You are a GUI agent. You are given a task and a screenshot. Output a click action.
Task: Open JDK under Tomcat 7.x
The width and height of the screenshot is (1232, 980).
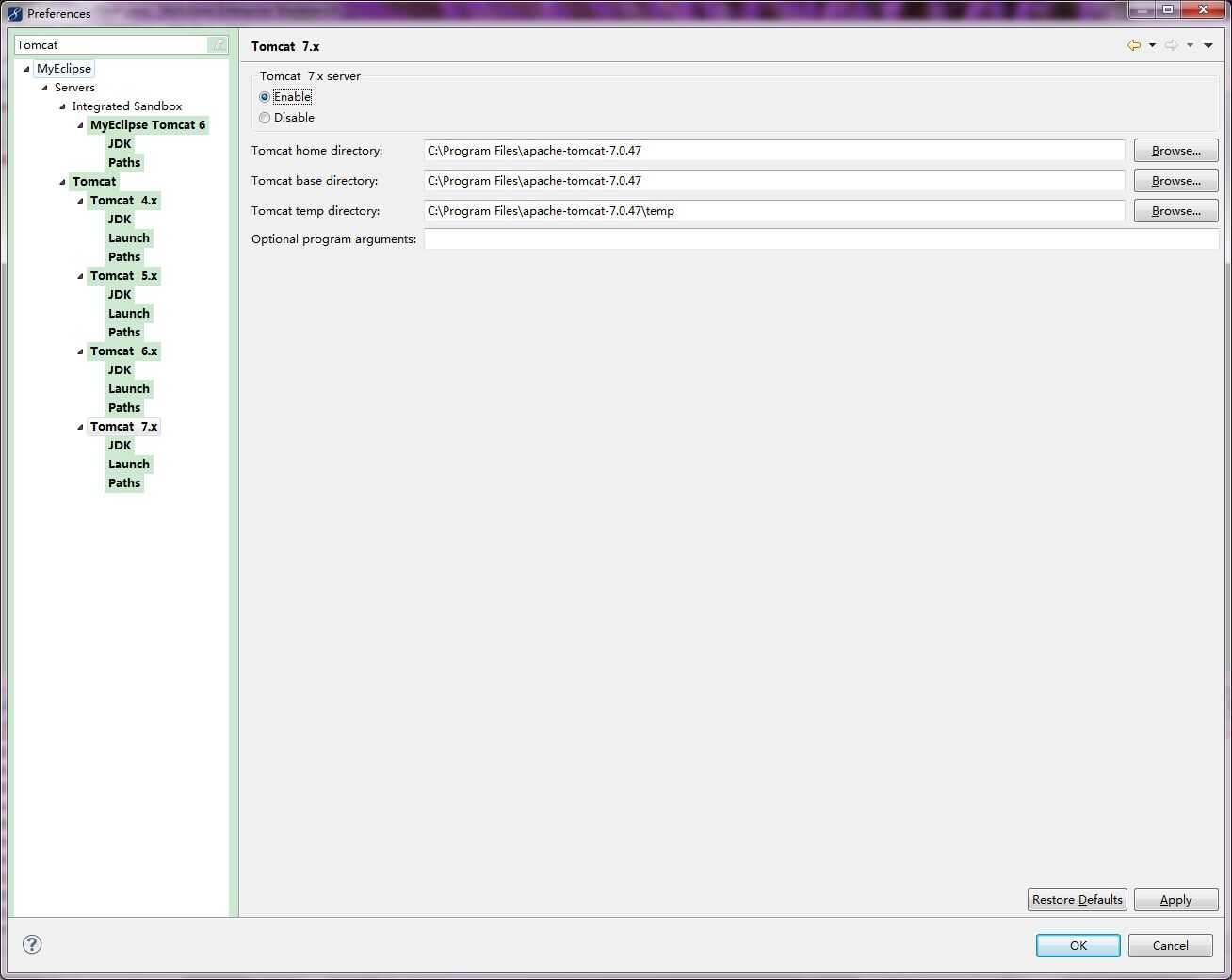click(x=120, y=446)
